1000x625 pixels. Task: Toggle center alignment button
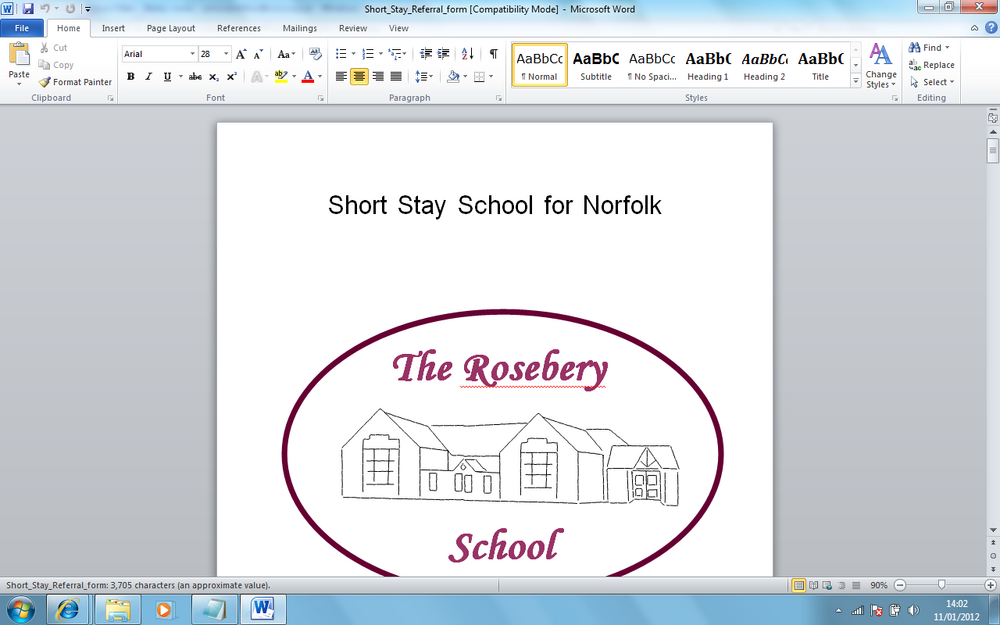pyautogui.click(x=359, y=77)
